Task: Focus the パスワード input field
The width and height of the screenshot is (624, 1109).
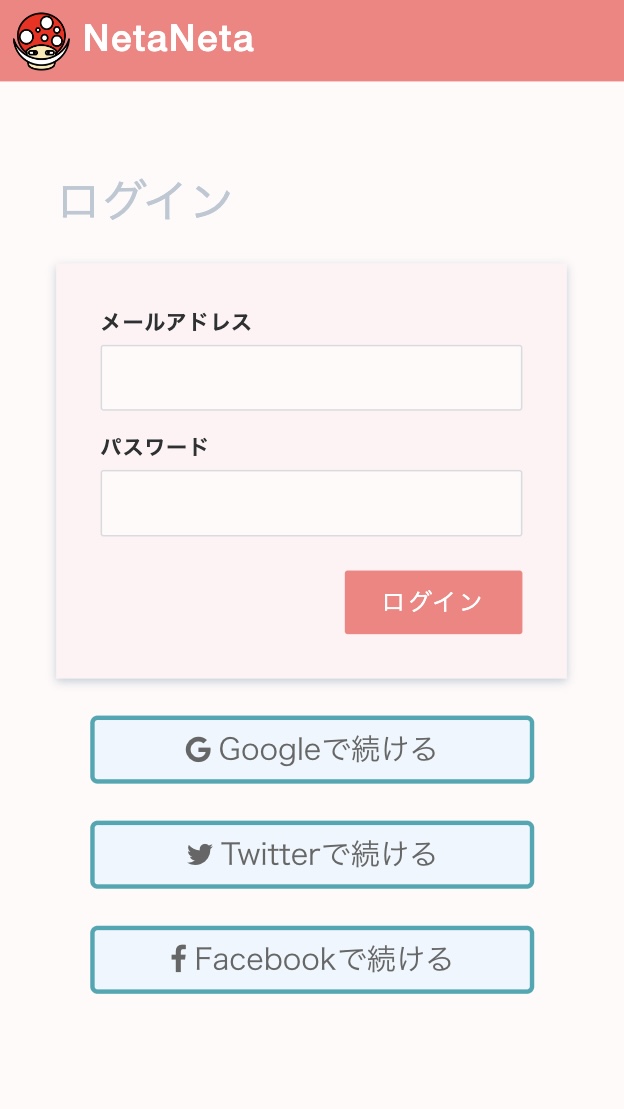Action: [x=311, y=503]
